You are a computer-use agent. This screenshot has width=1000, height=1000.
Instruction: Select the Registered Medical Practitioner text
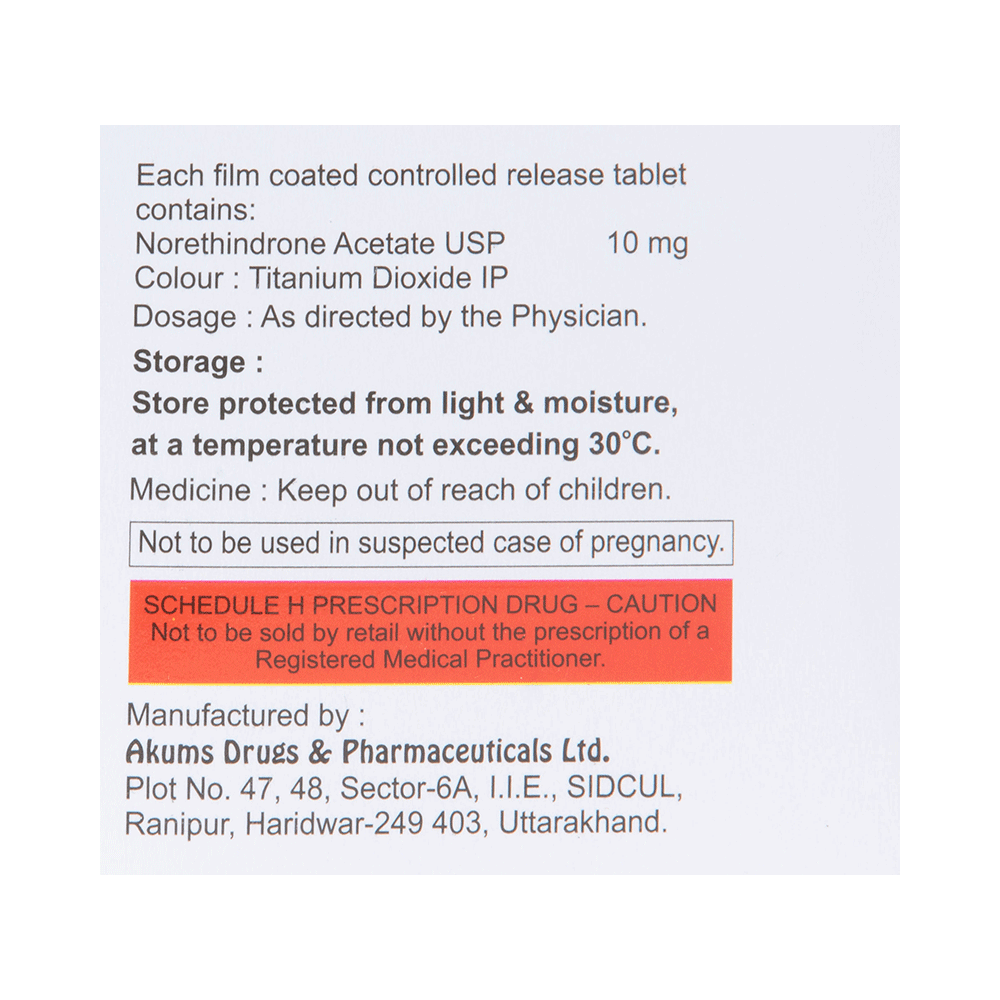(430, 659)
